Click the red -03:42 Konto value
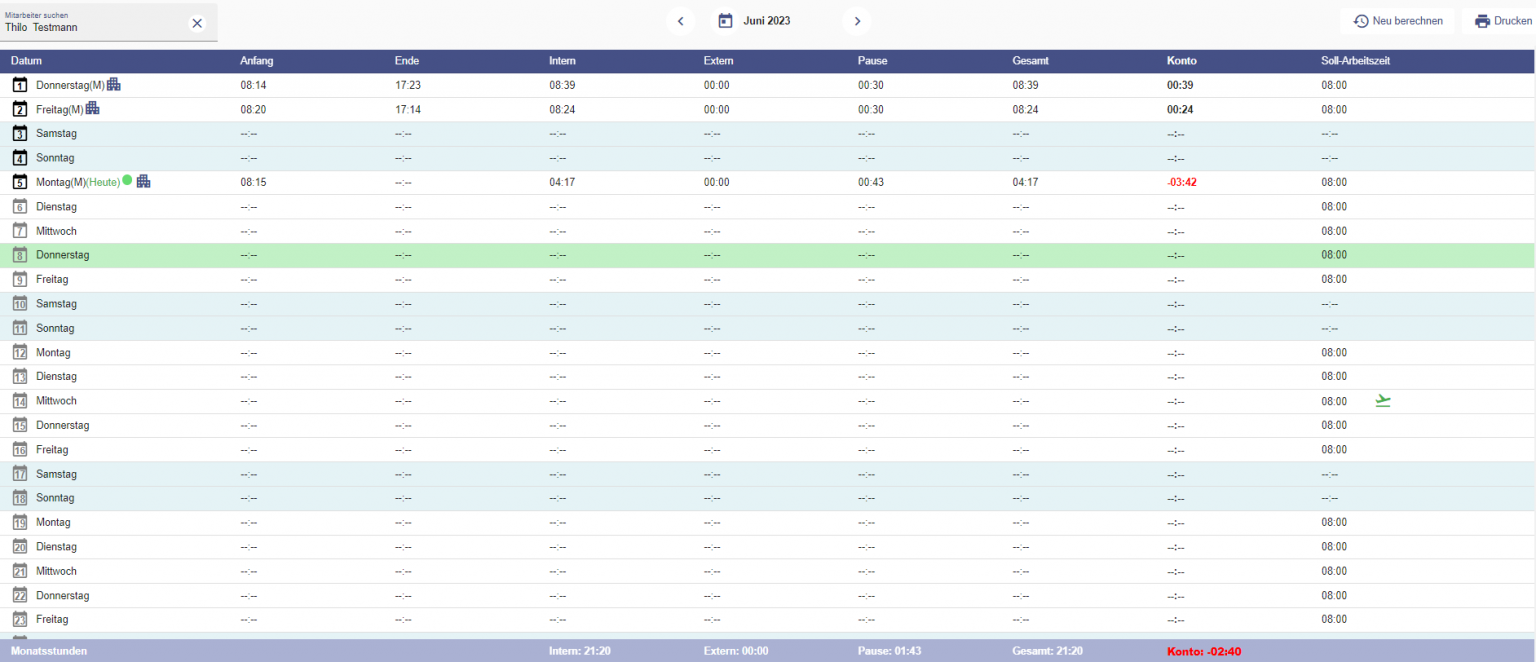 coord(1181,182)
